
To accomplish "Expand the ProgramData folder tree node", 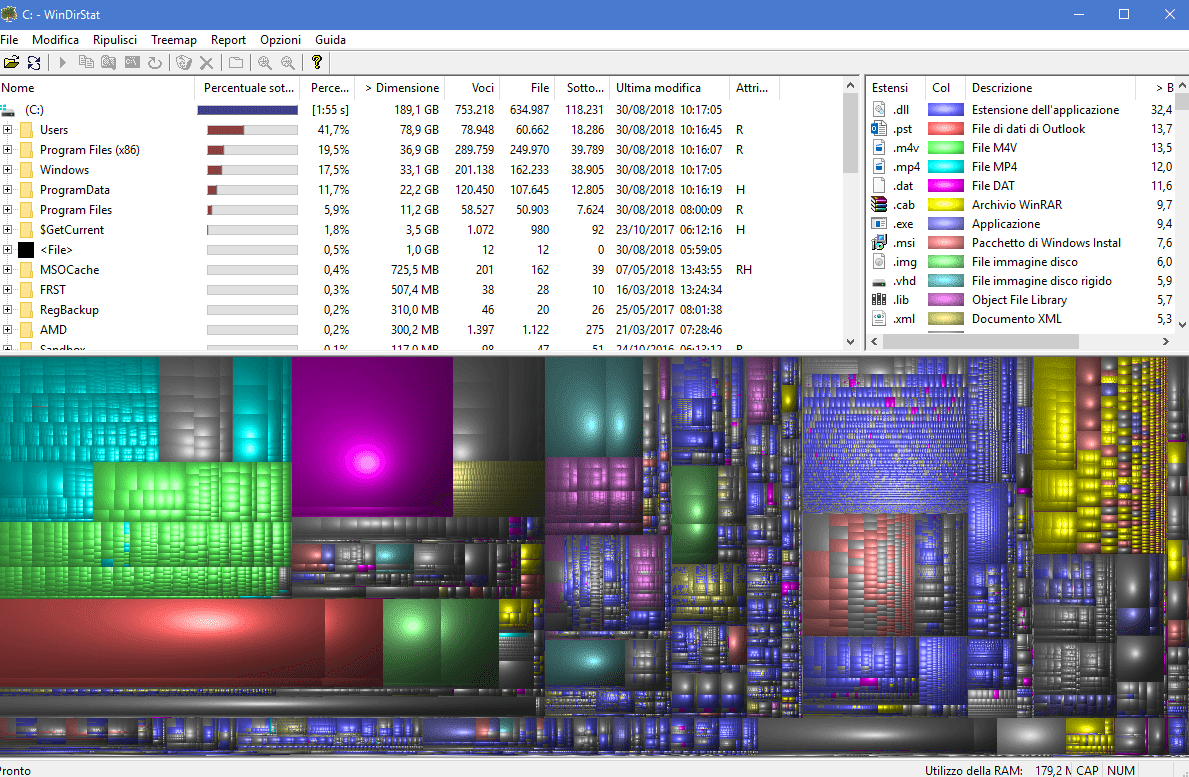I will (x=8, y=190).
